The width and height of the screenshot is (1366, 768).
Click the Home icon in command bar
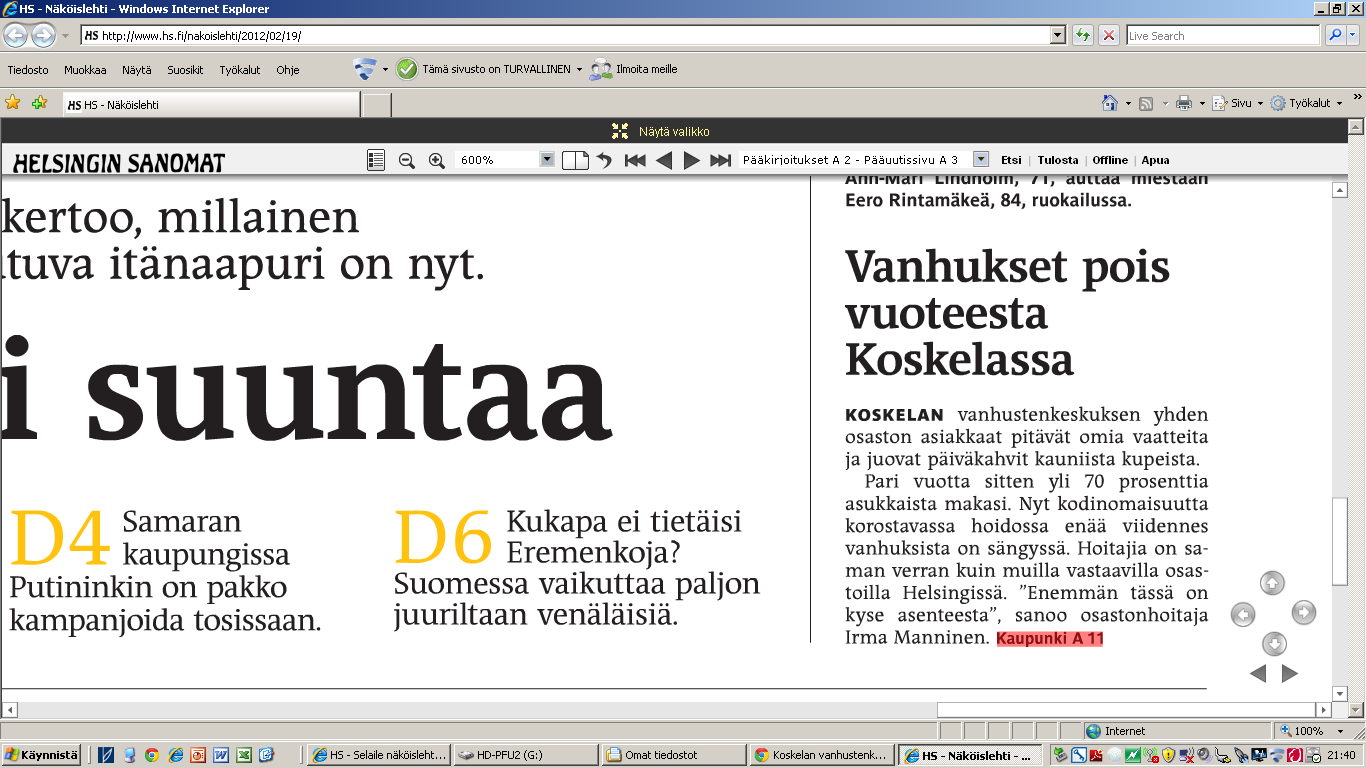1109,103
